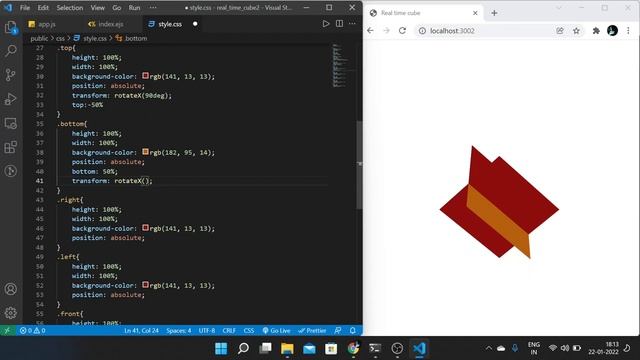
Task: Change encoding via UTF-8
Action: pos(207,331)
